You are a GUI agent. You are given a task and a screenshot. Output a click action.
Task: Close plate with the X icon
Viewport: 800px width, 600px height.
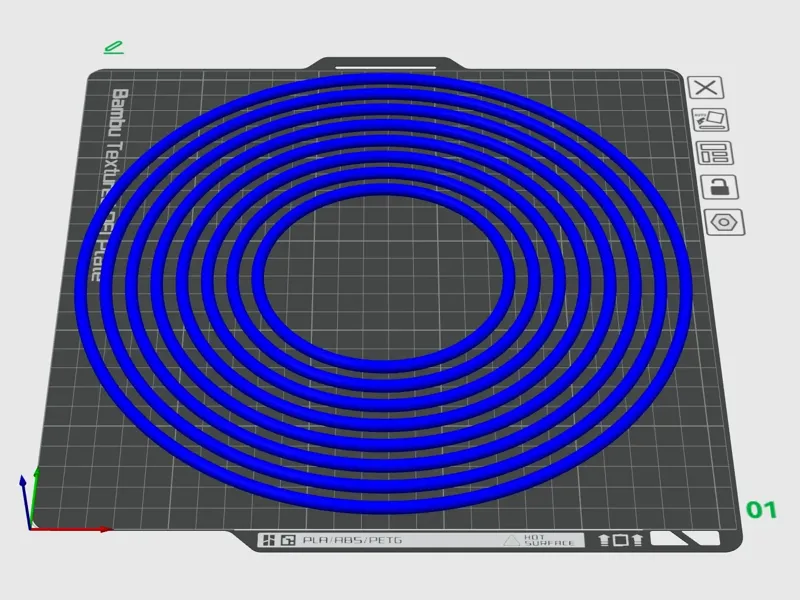coord(706,87)
